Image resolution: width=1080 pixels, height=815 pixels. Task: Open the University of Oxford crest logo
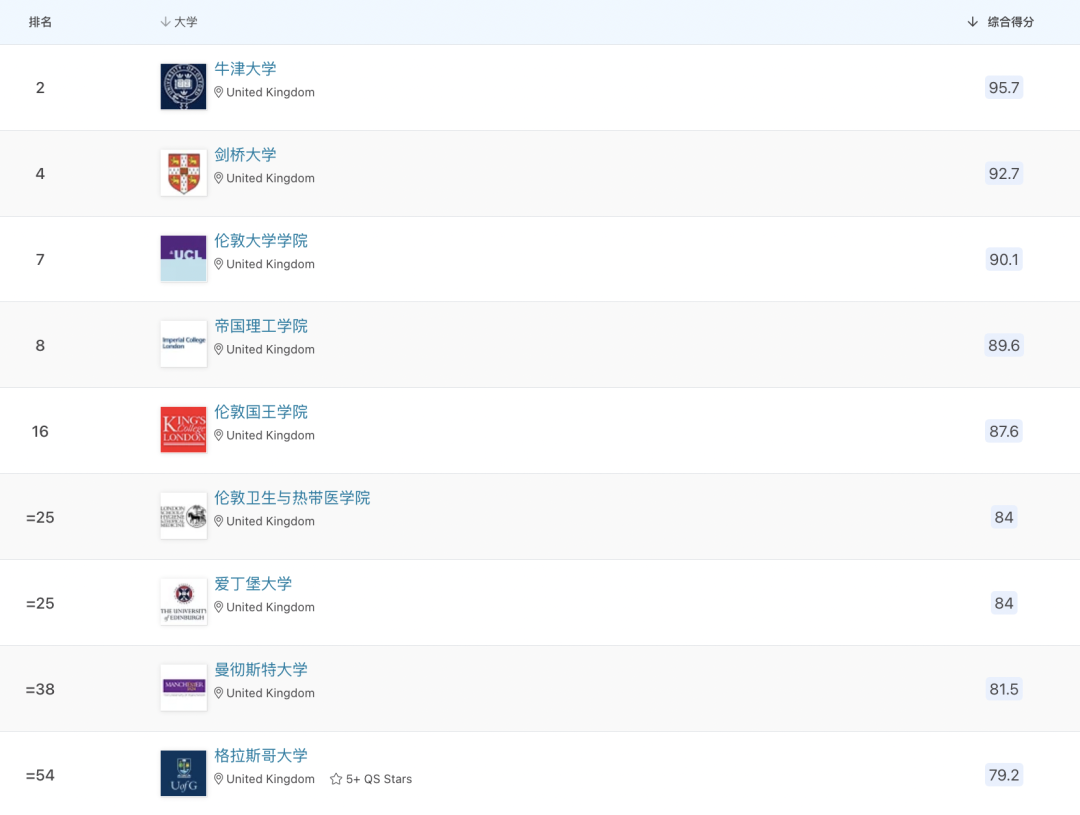coord(183,87)
